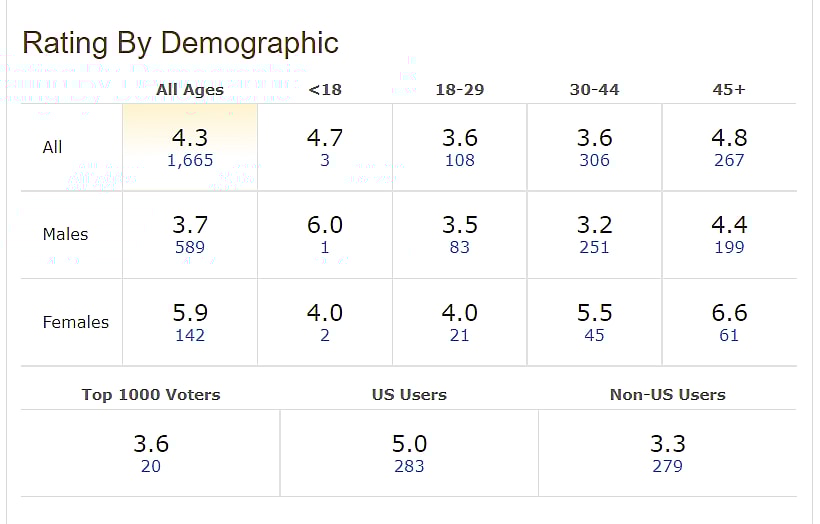Open the 283 votes link for US Users
820x524 pixels.
tap(409, 466)
